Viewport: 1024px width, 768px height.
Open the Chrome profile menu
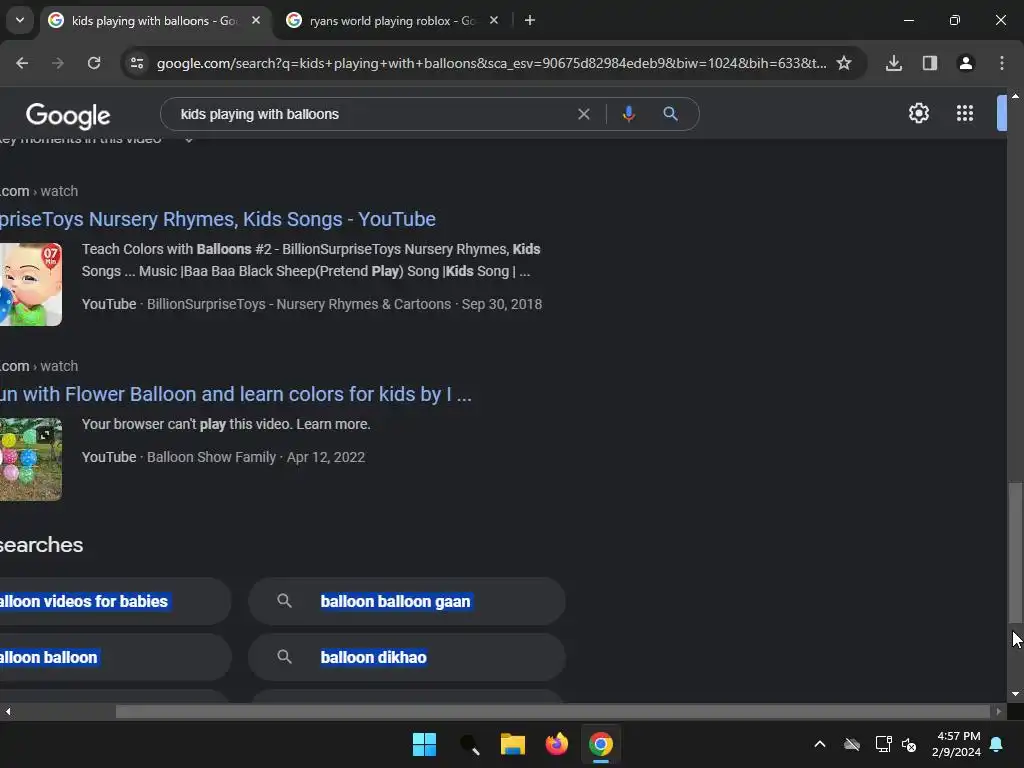click(x=965, y=63)
